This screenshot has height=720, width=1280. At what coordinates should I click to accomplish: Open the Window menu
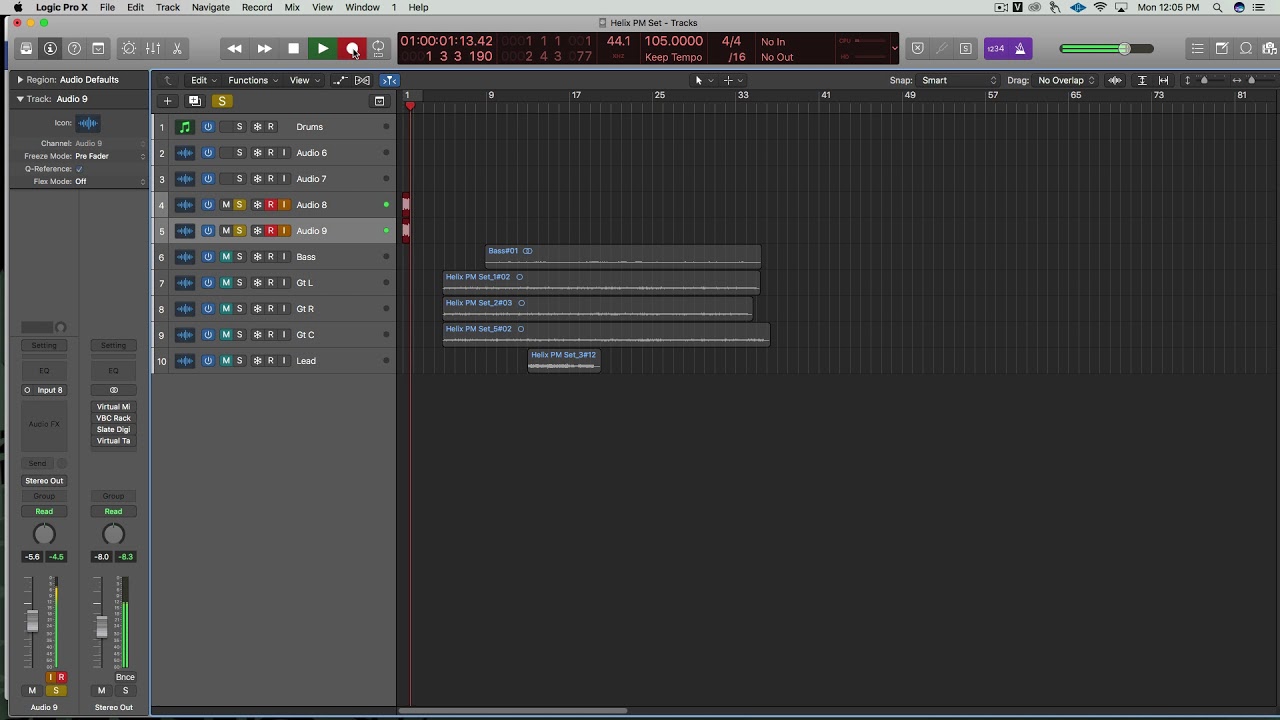click(362, 7)
